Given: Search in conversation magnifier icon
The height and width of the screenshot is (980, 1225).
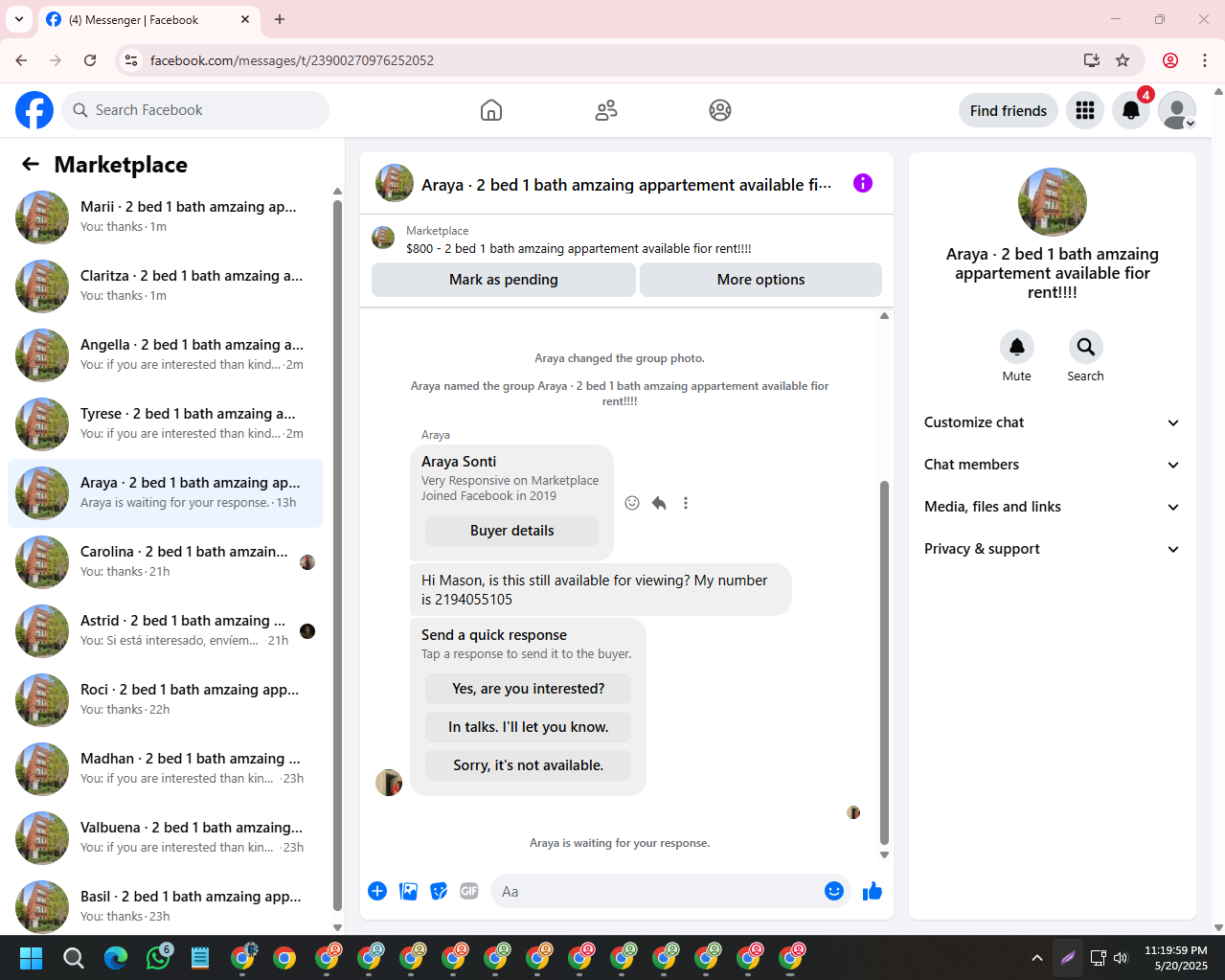Looking at the screenshot, I should click(1085, 347).
